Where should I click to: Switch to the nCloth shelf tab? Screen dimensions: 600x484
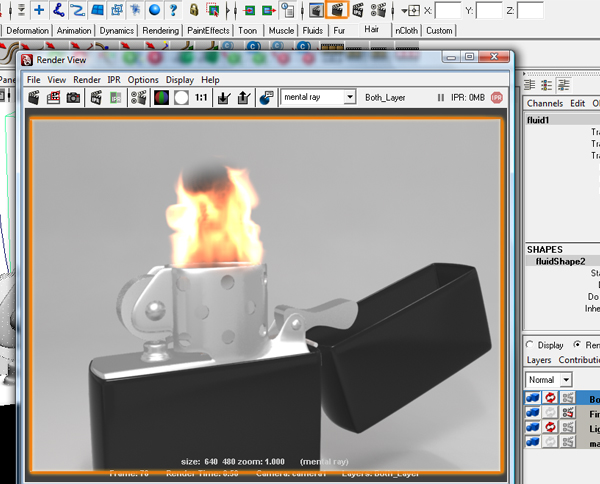pyautogui.click(x=406, y=30)
